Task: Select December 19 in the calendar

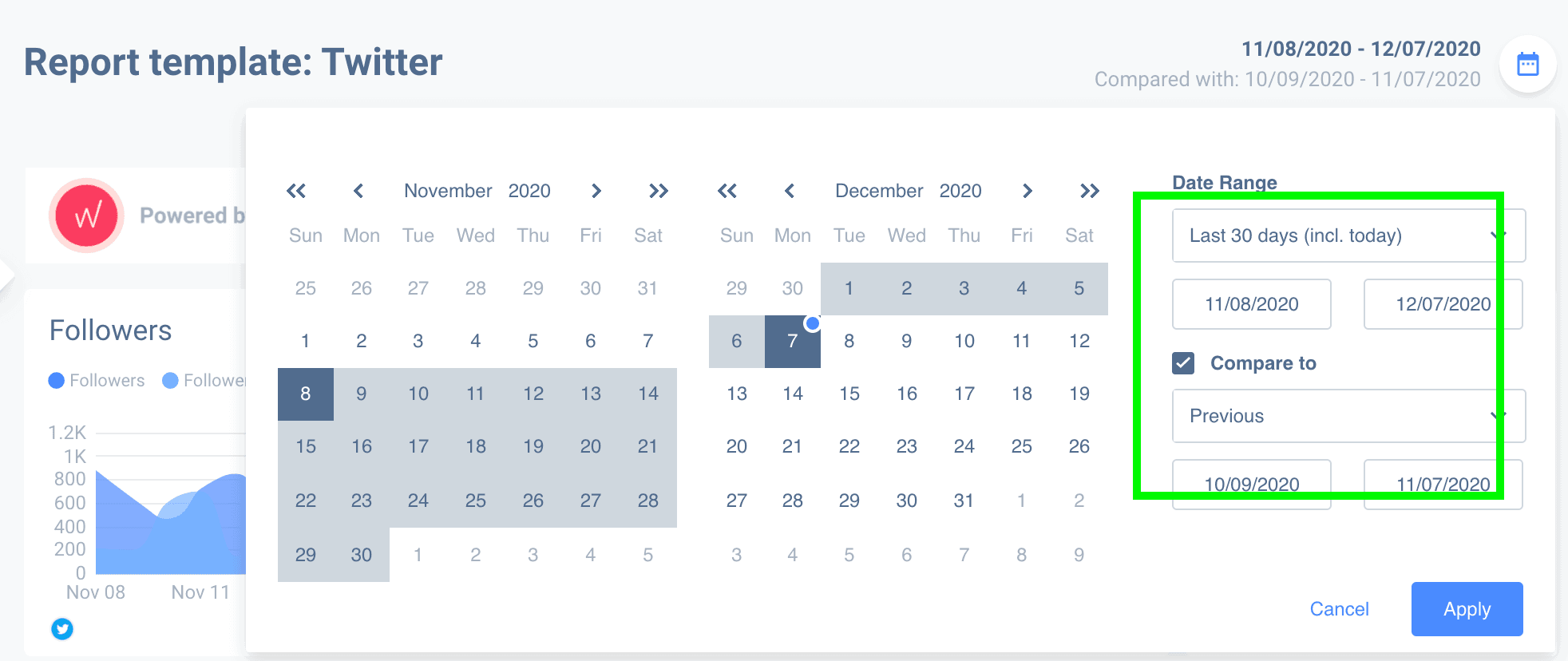Action: point(1079,394)
